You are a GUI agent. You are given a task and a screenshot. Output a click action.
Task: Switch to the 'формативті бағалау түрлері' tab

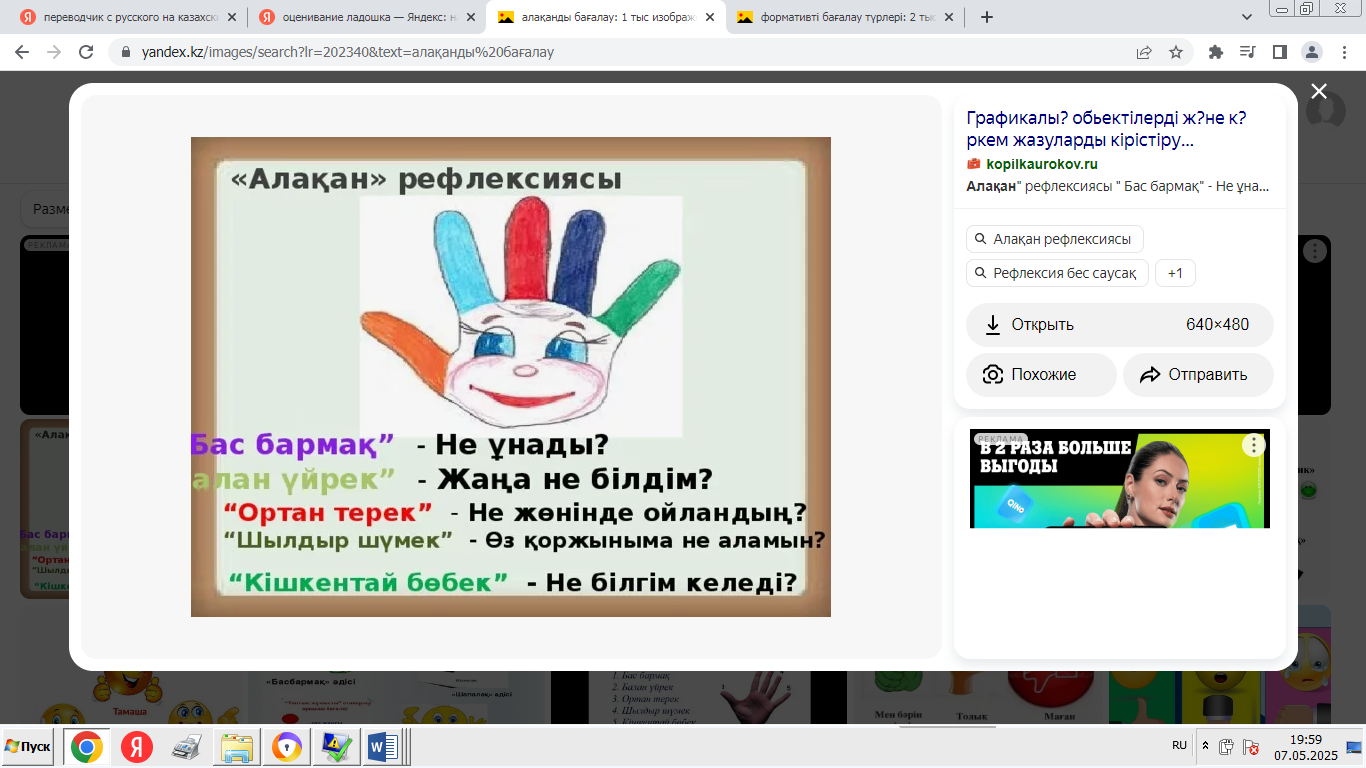coord(846,17)
